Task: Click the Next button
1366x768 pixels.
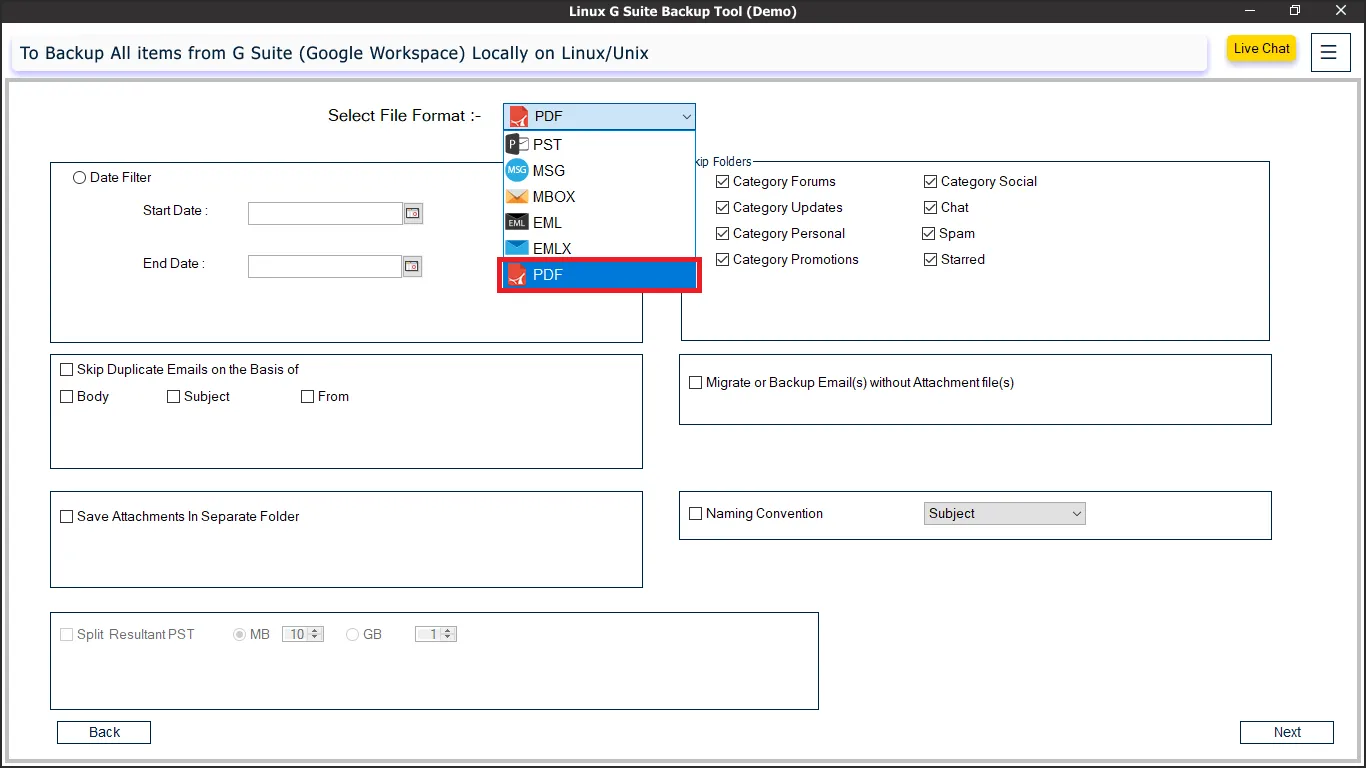Action: point(1286,732)
